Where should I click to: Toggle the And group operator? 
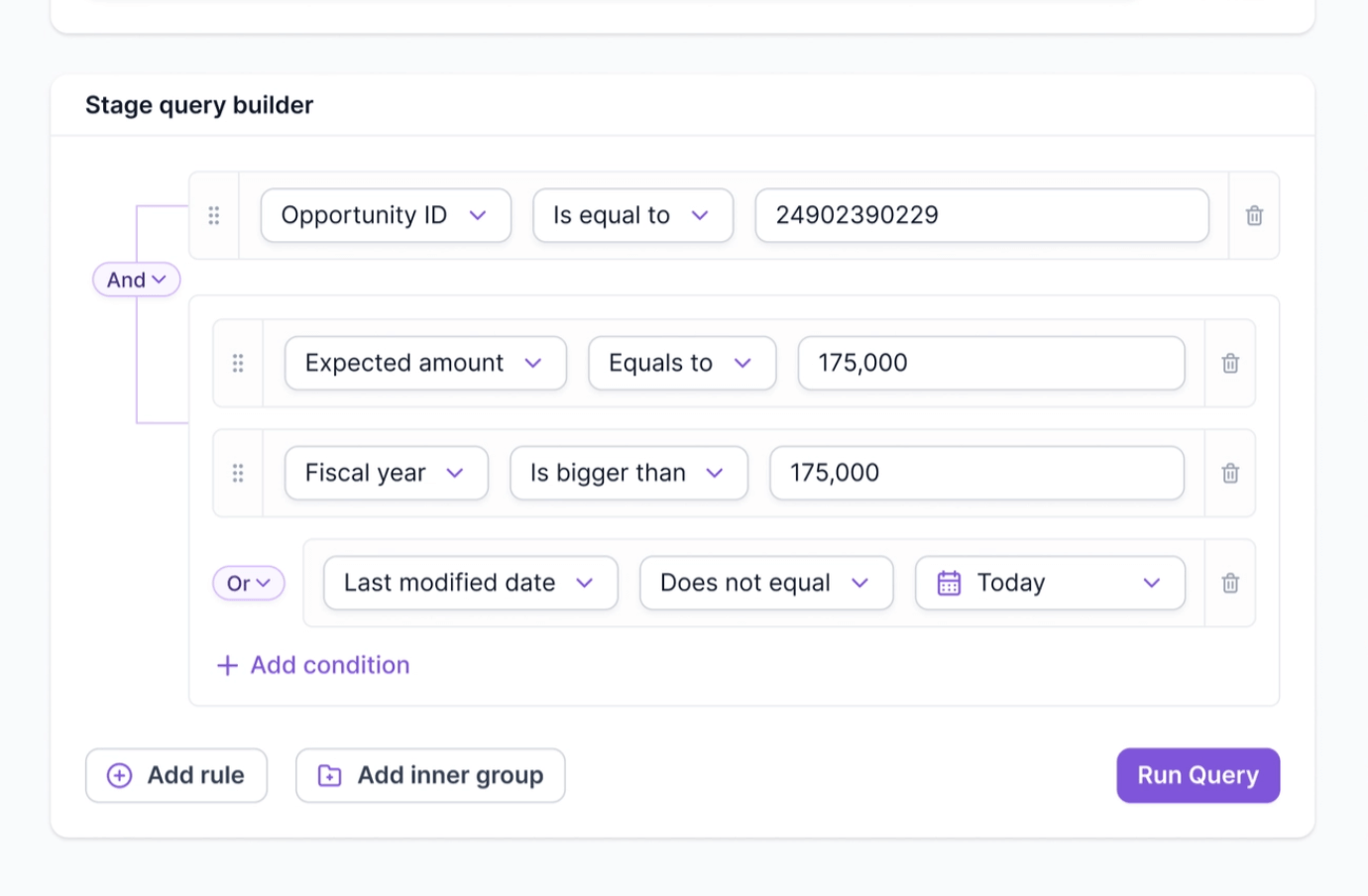(x=137, y=280)
